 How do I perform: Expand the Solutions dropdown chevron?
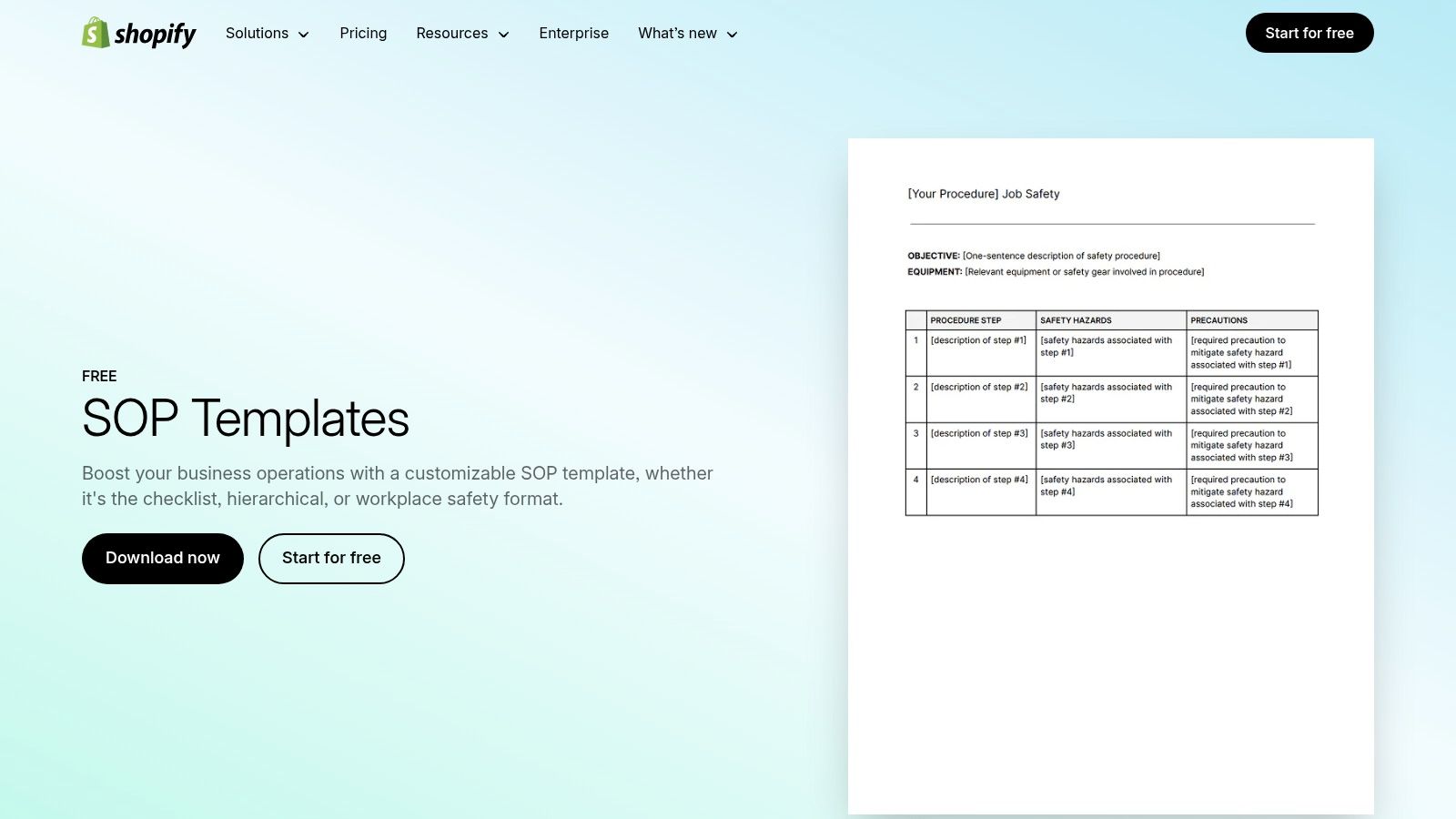tap(303, 34)
